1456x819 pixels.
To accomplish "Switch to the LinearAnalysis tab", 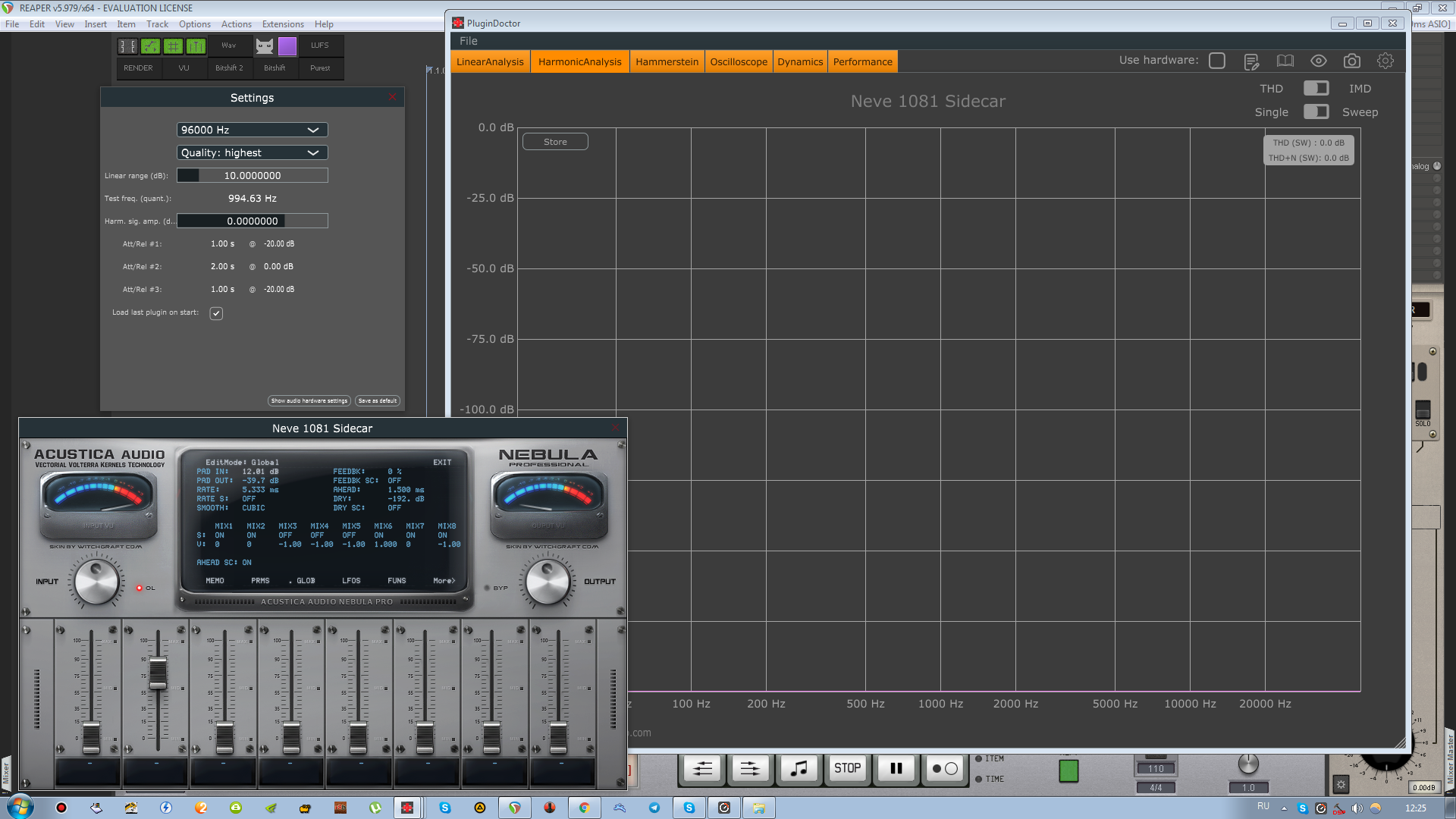I will [490, 61].
